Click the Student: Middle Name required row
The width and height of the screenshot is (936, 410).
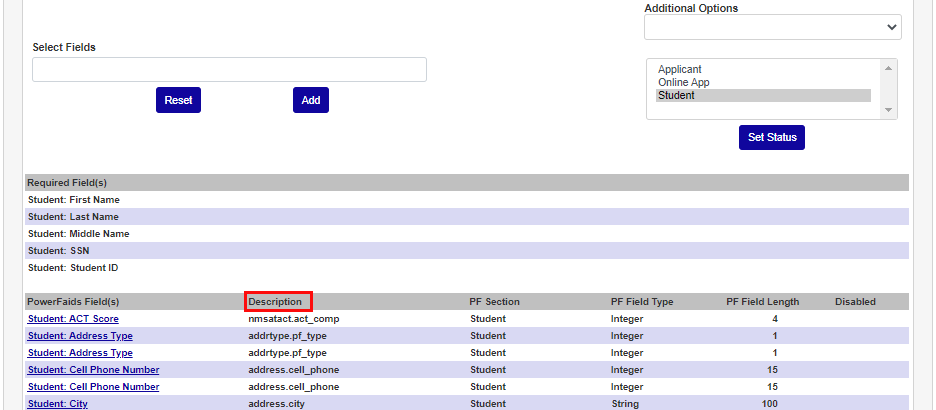click(x=467, y=234)
